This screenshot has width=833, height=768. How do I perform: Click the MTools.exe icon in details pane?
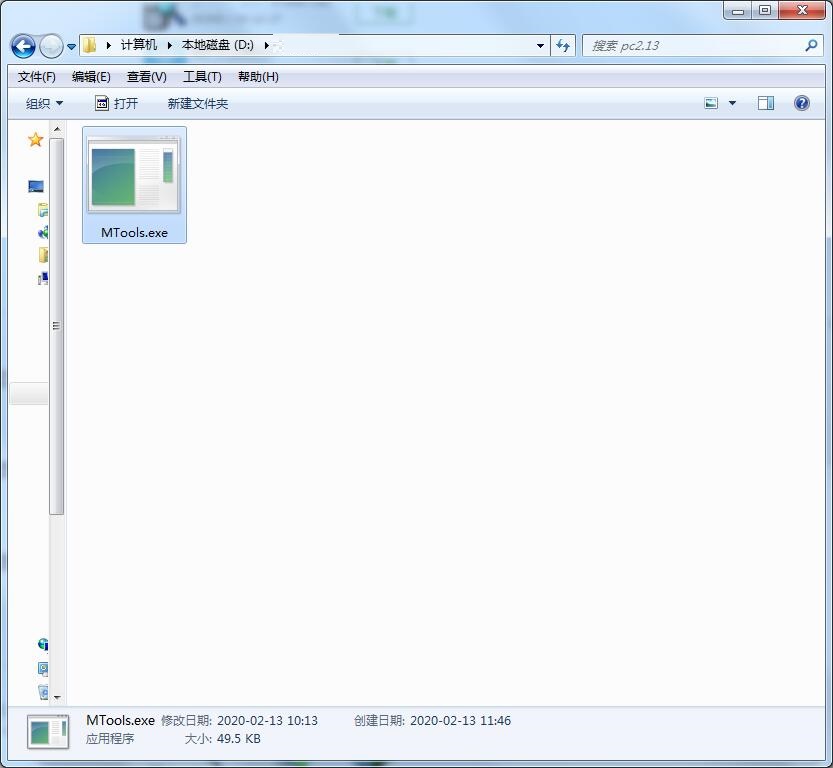[48, 732]
